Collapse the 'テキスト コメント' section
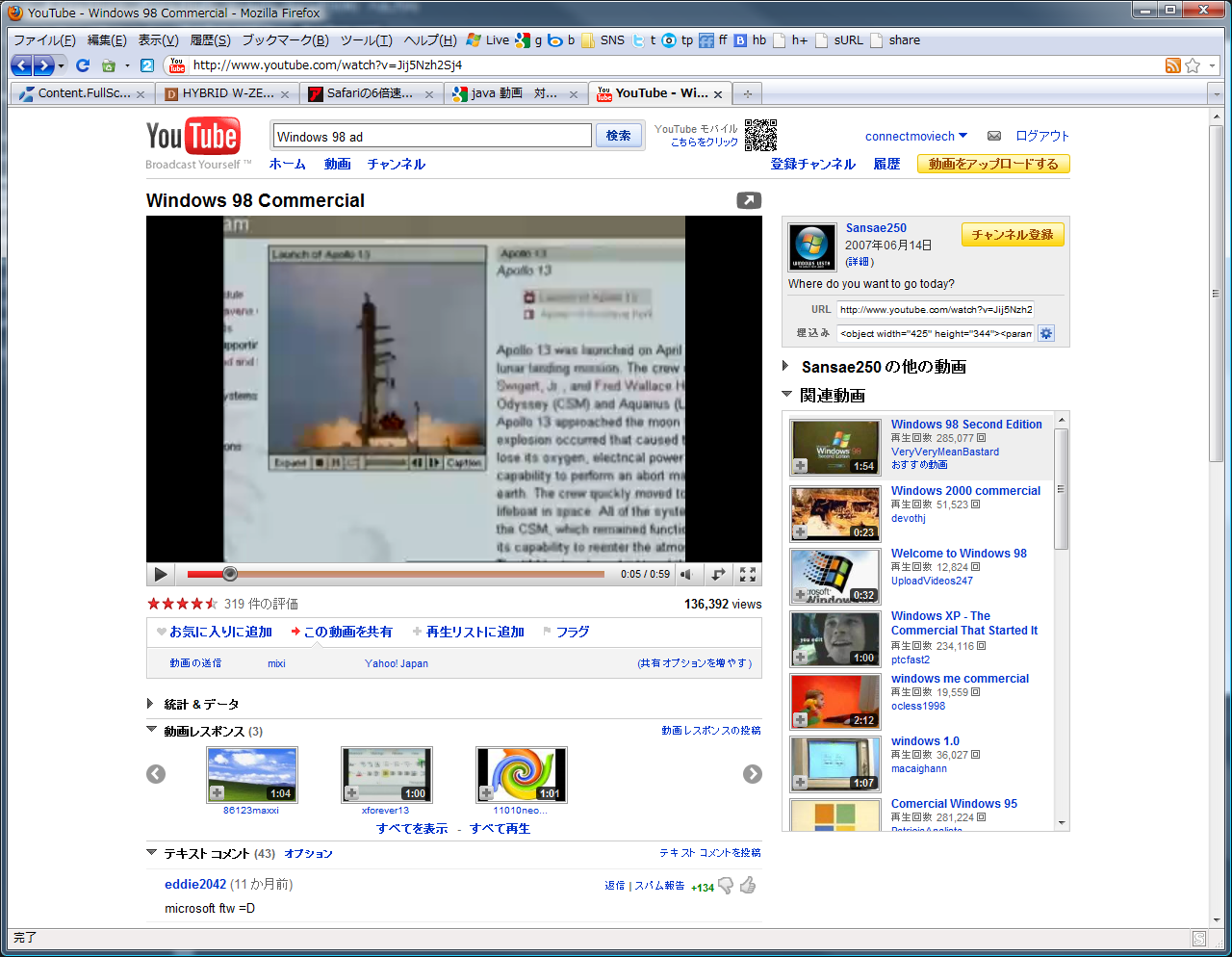 coord(151,853)
